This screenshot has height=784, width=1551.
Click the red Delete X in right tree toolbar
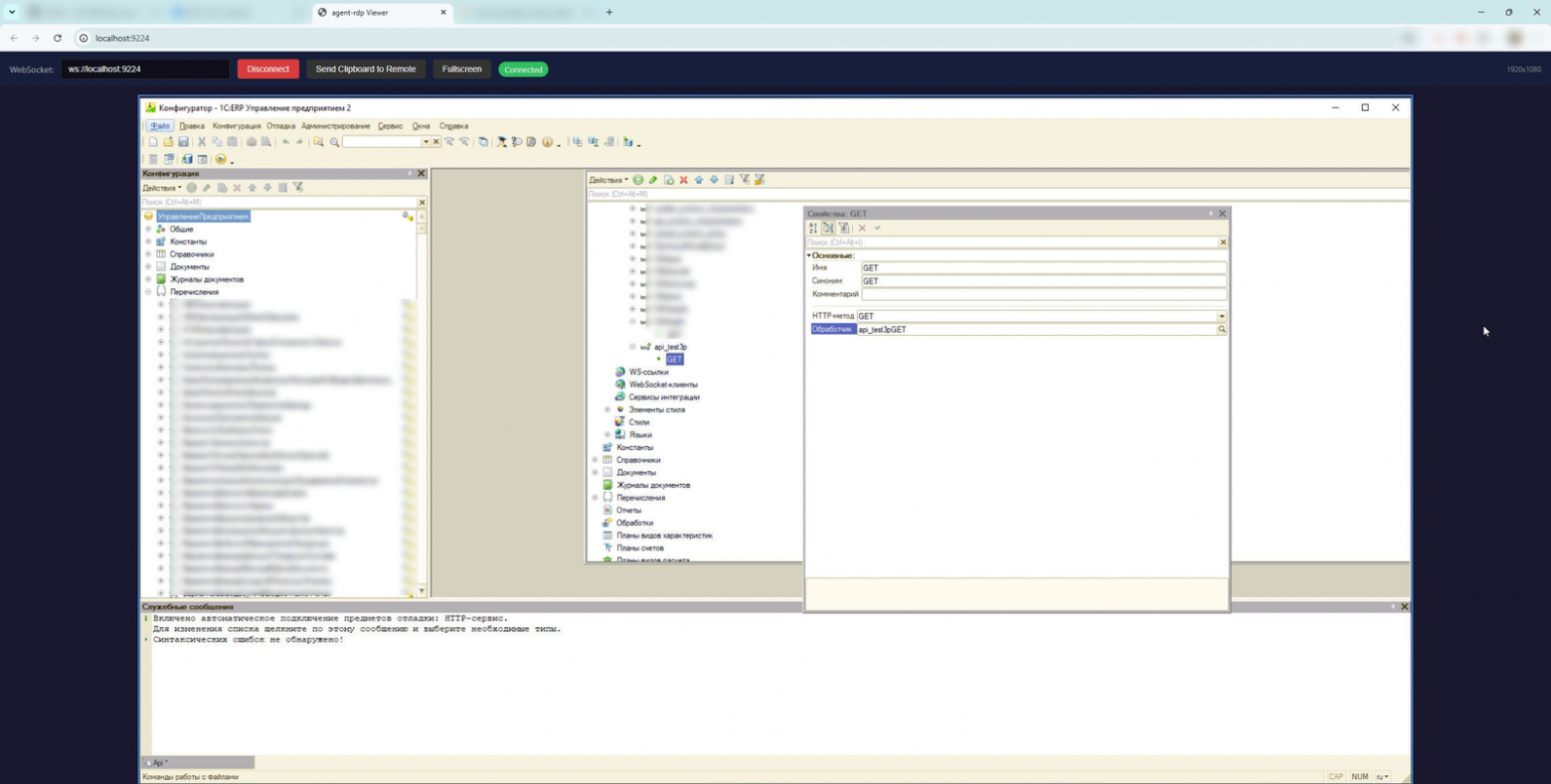coord(684,180)
